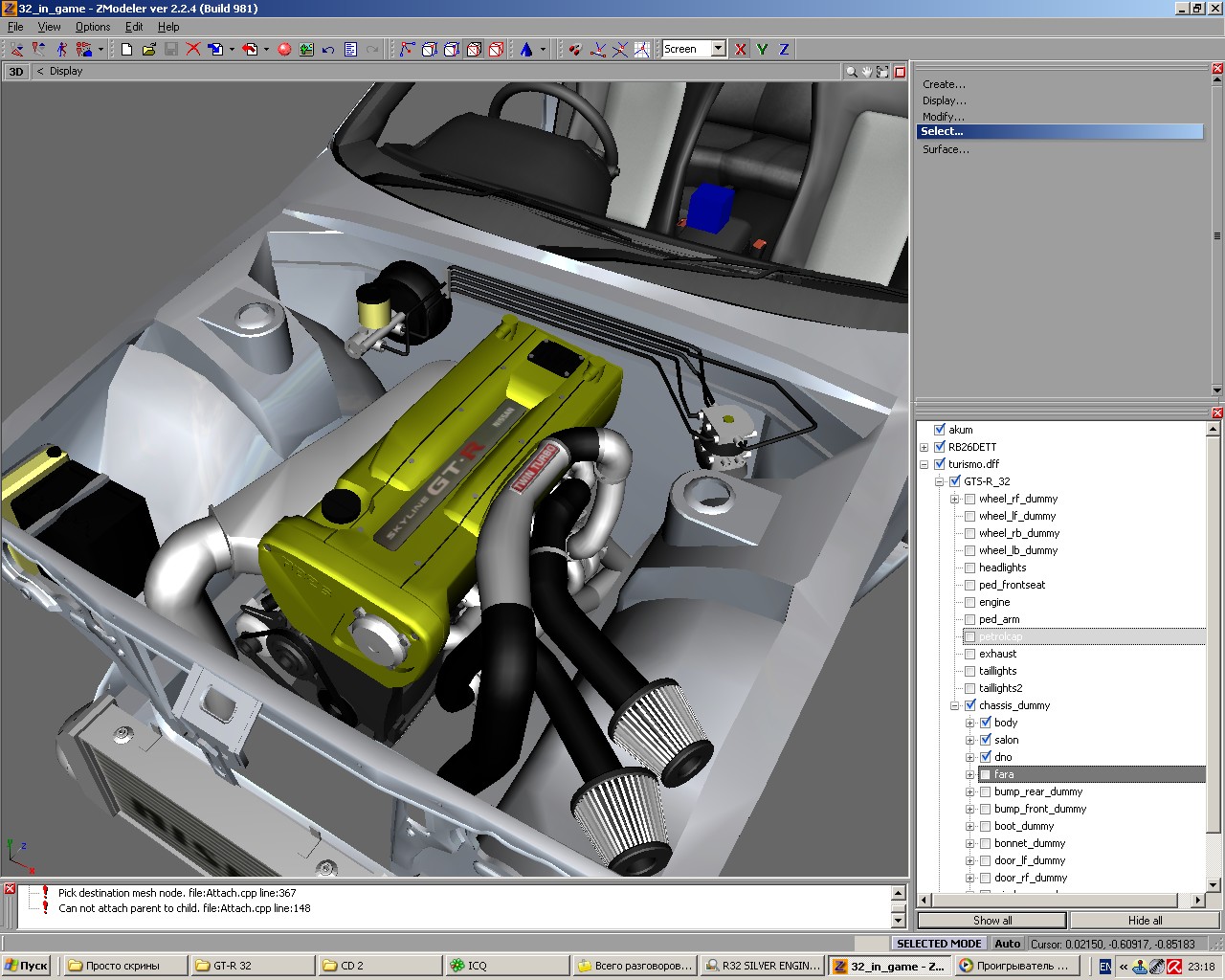The height and width of the screenshot is (980, 1225).
Task: Uncheck the body checkbox
Action: [986, 723]
